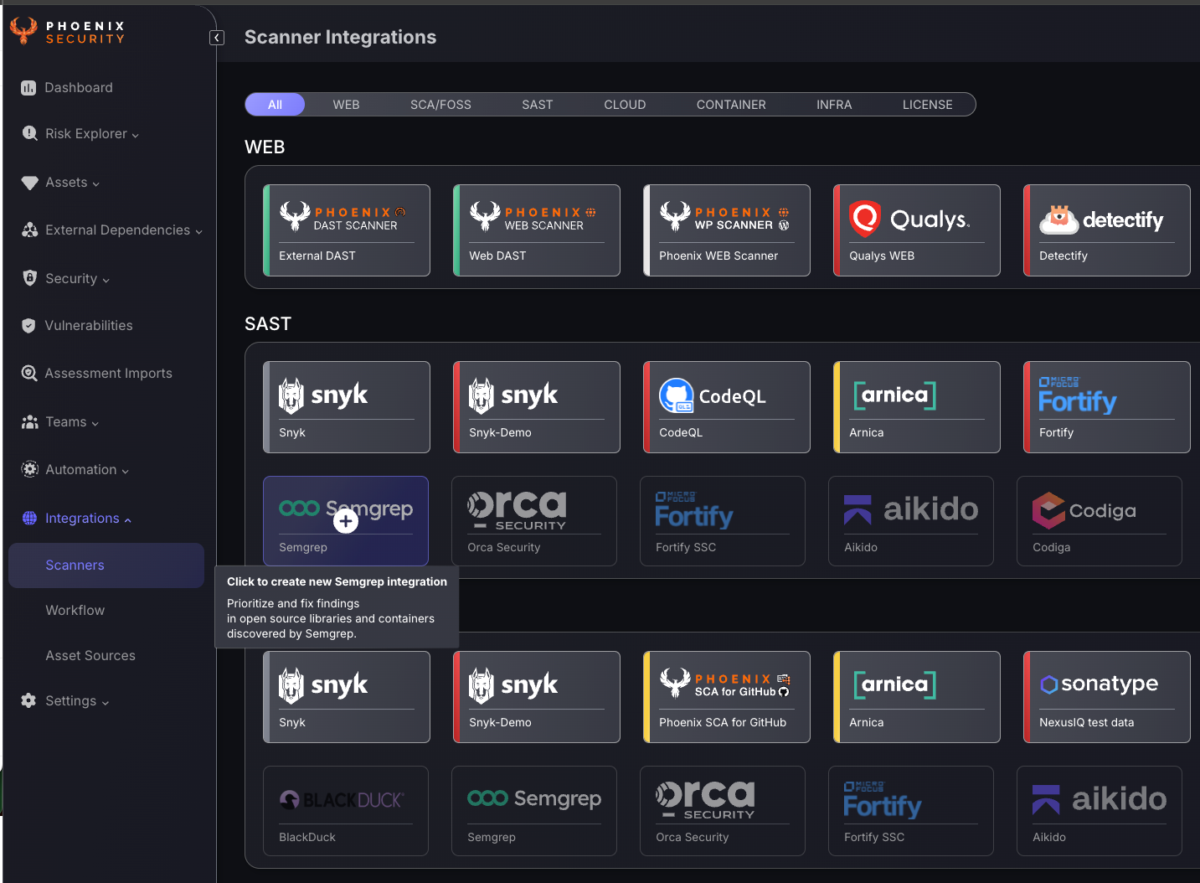Click the Qualys logo in WEB section
This screenshot has width=1200, height=883.
(x=909, y=219)
